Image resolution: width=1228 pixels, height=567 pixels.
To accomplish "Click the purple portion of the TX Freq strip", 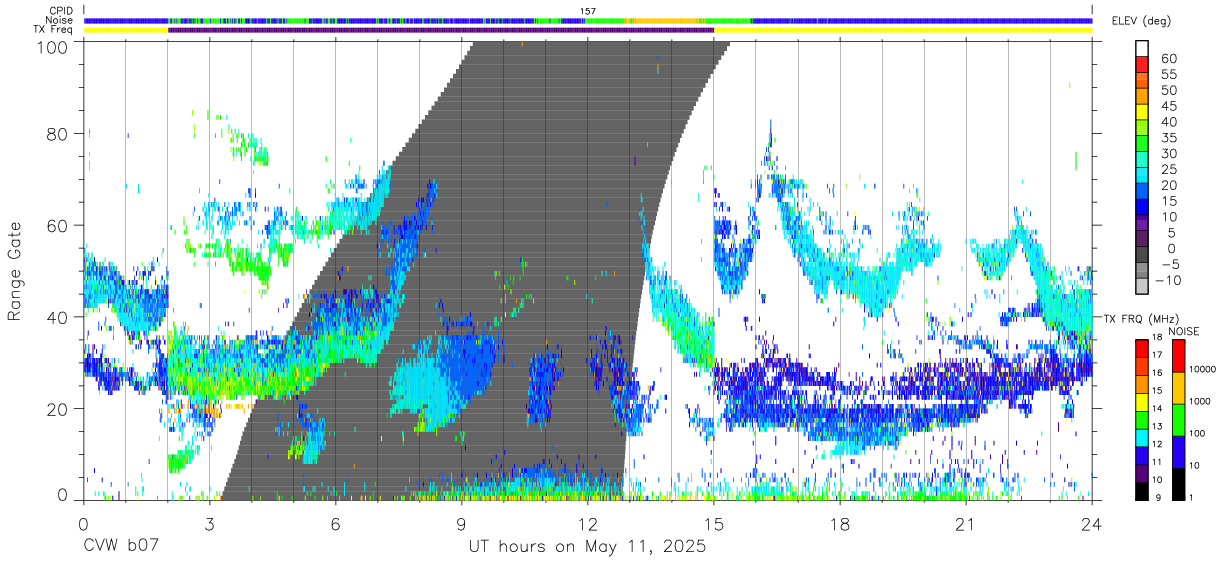I will [440, 30].
